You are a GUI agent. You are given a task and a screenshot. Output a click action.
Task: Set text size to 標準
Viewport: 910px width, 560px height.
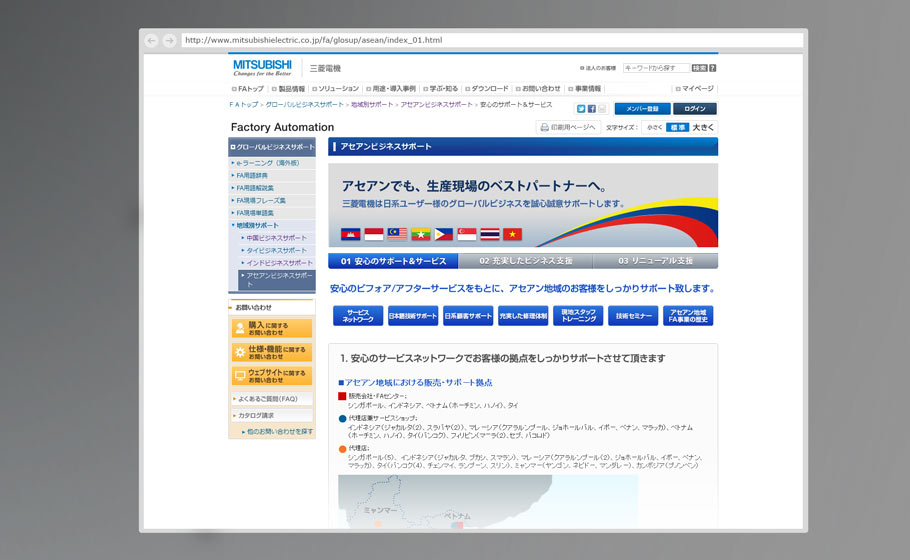click(677, 128)
